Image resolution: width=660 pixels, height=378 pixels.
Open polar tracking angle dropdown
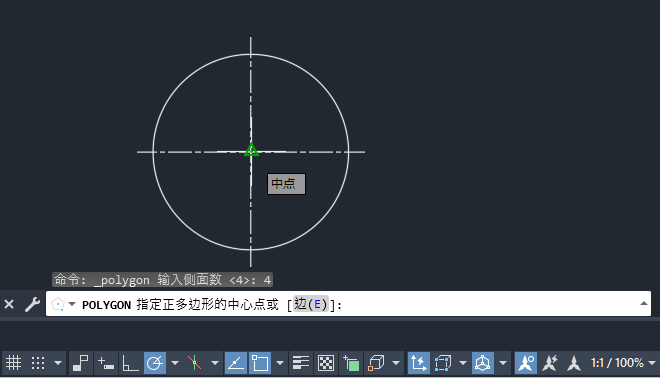pos(175,362)
